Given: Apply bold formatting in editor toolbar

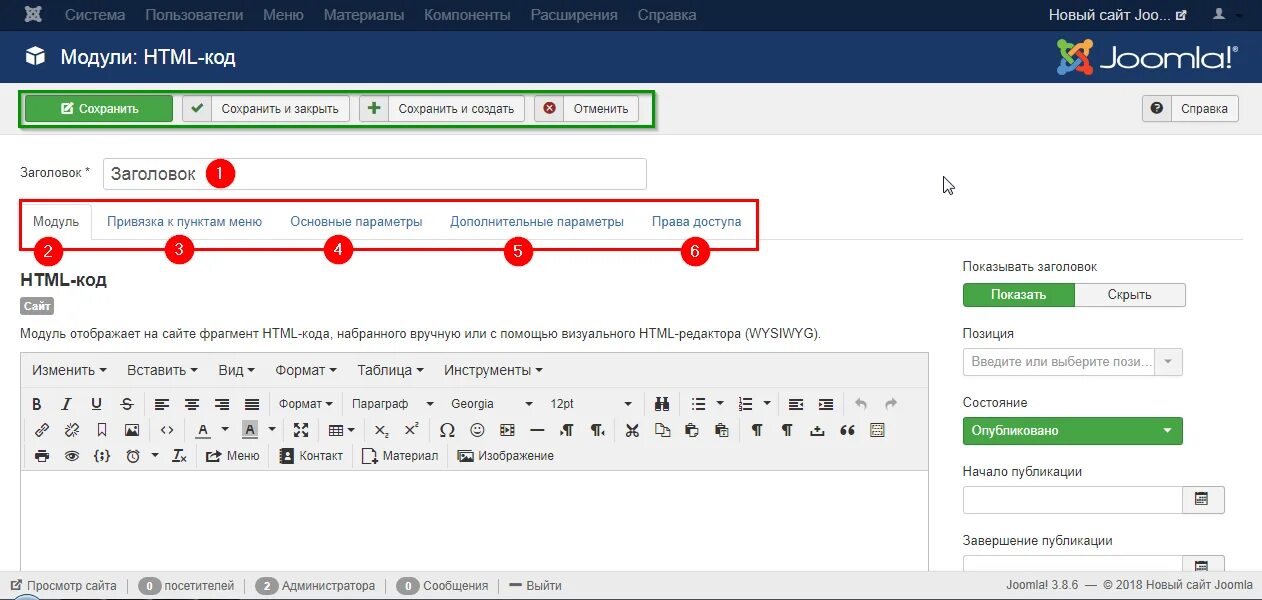Looking at the screenshot, I should click(x=37, y=404).
